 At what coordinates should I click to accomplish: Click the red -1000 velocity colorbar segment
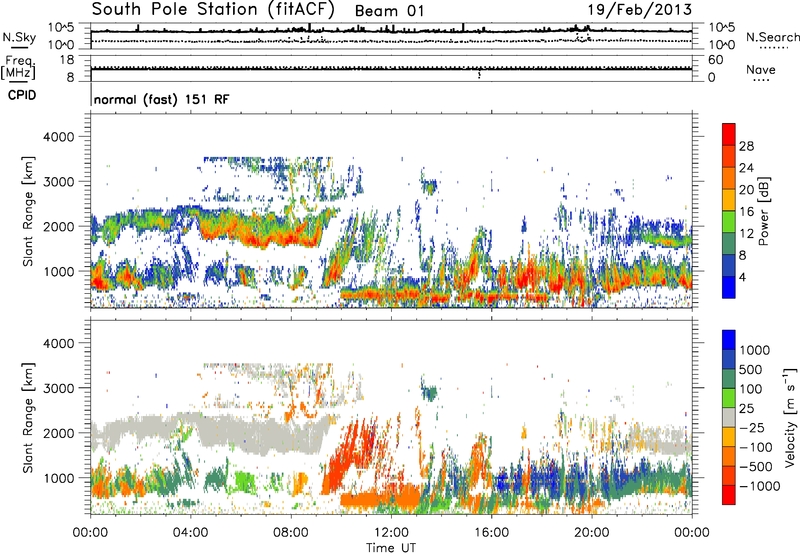729,495
